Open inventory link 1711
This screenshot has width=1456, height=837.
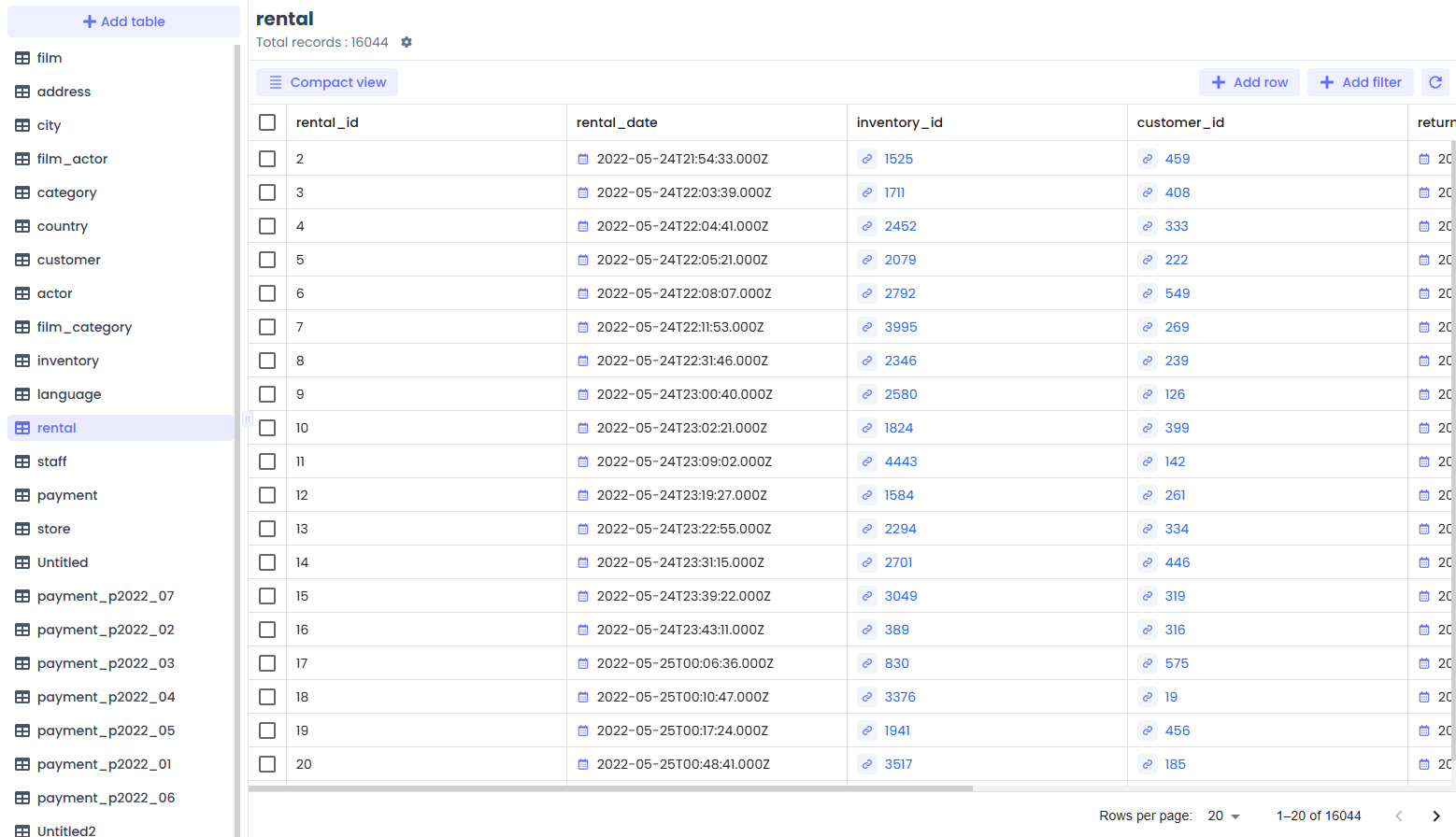(894, 192)
